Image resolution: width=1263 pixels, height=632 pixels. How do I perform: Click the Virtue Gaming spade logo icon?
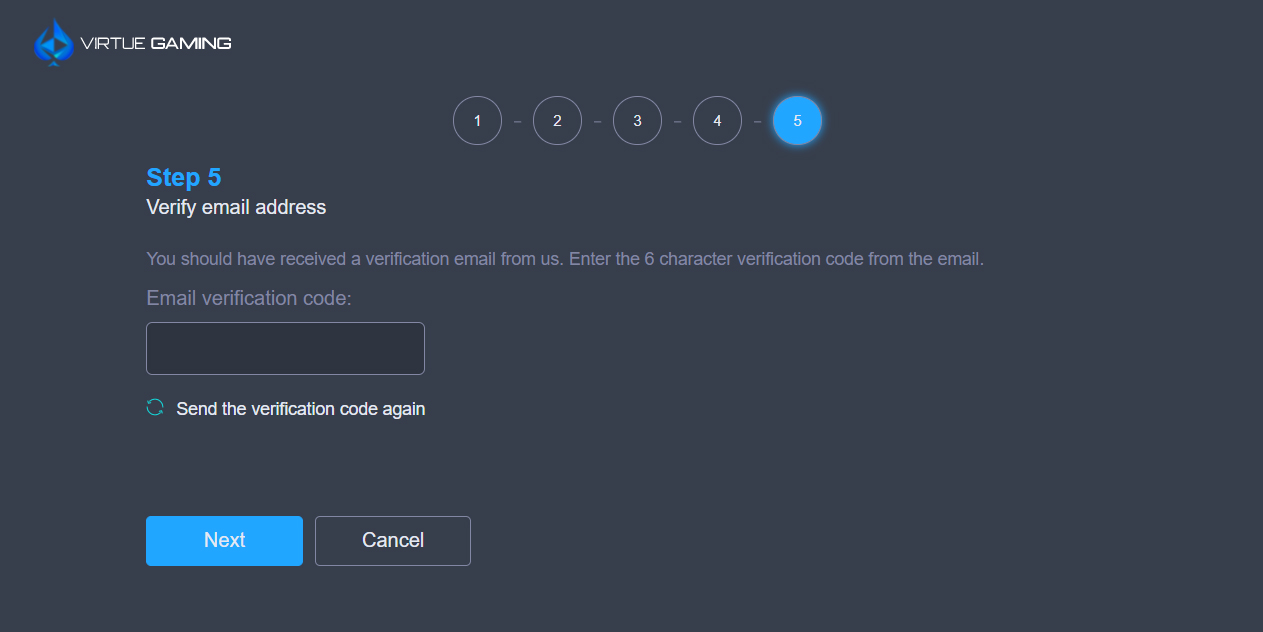click(54, 43)
